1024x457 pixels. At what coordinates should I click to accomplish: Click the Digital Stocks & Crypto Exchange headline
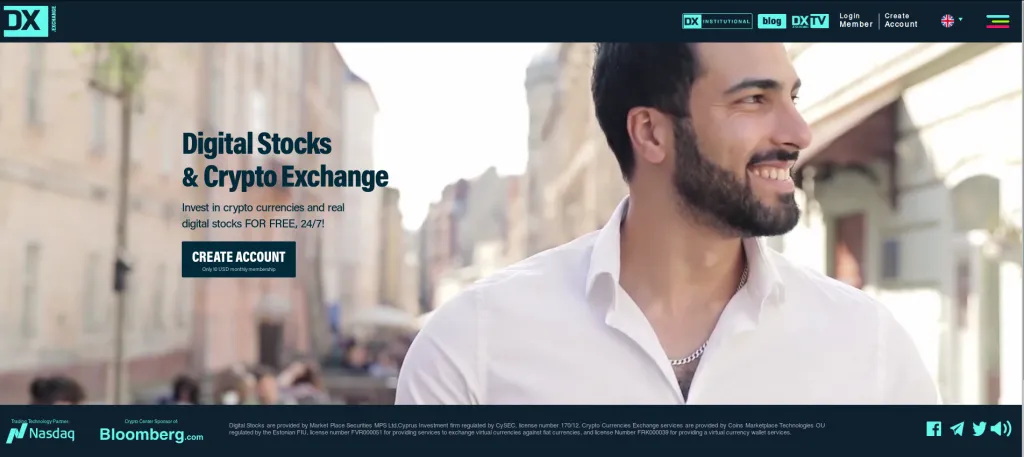pos(285,161)
